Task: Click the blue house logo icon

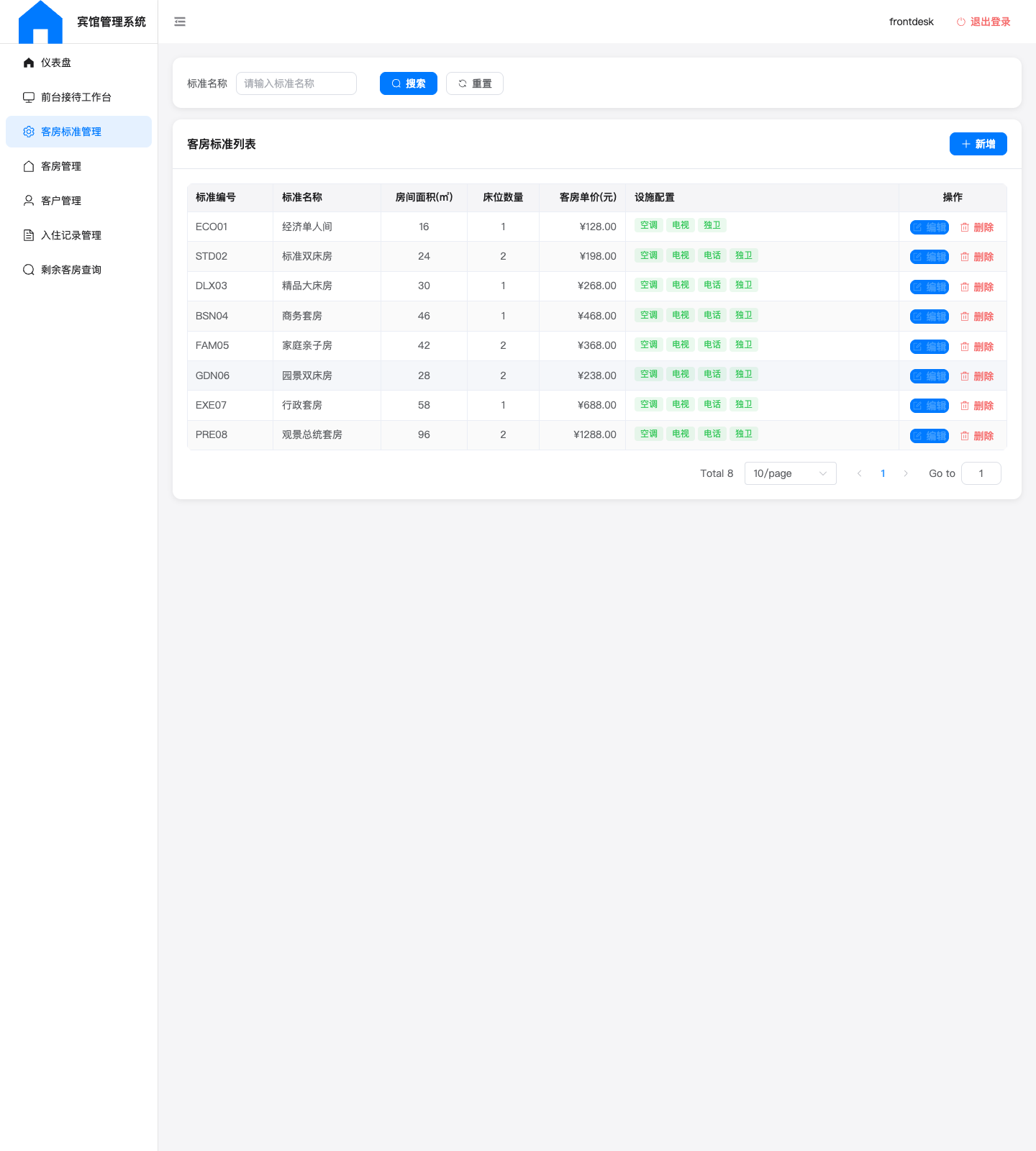Action: [x=40, y=22]
